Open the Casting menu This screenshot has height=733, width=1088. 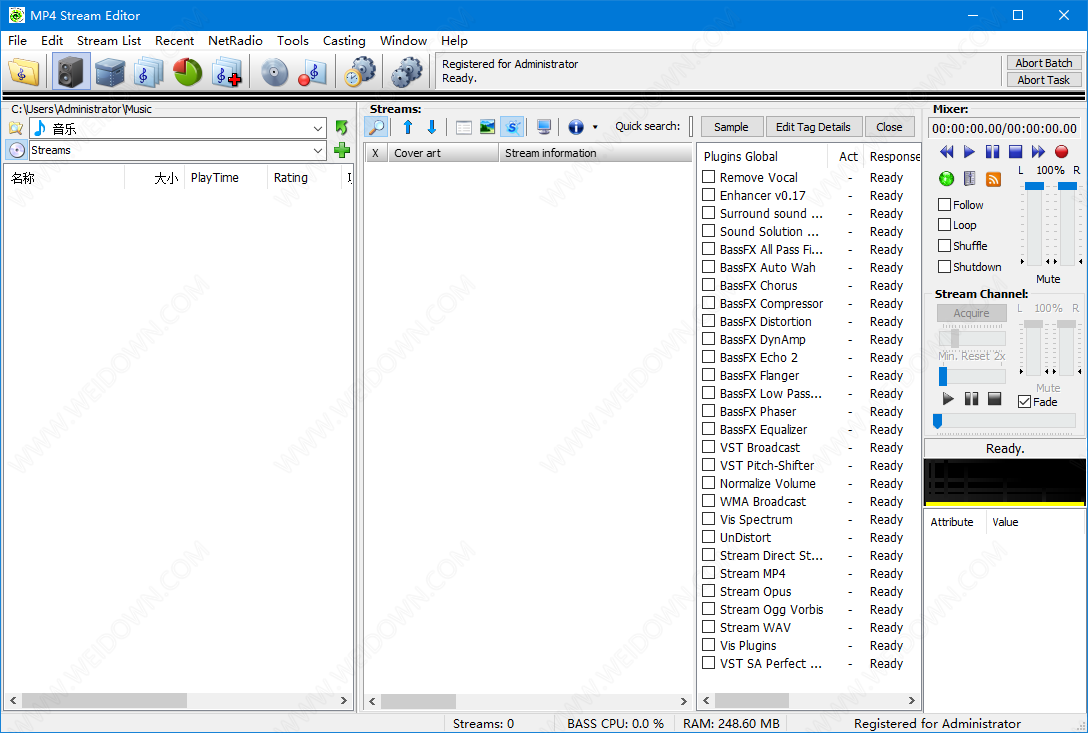pyautogui.click(x=344, y=40)
